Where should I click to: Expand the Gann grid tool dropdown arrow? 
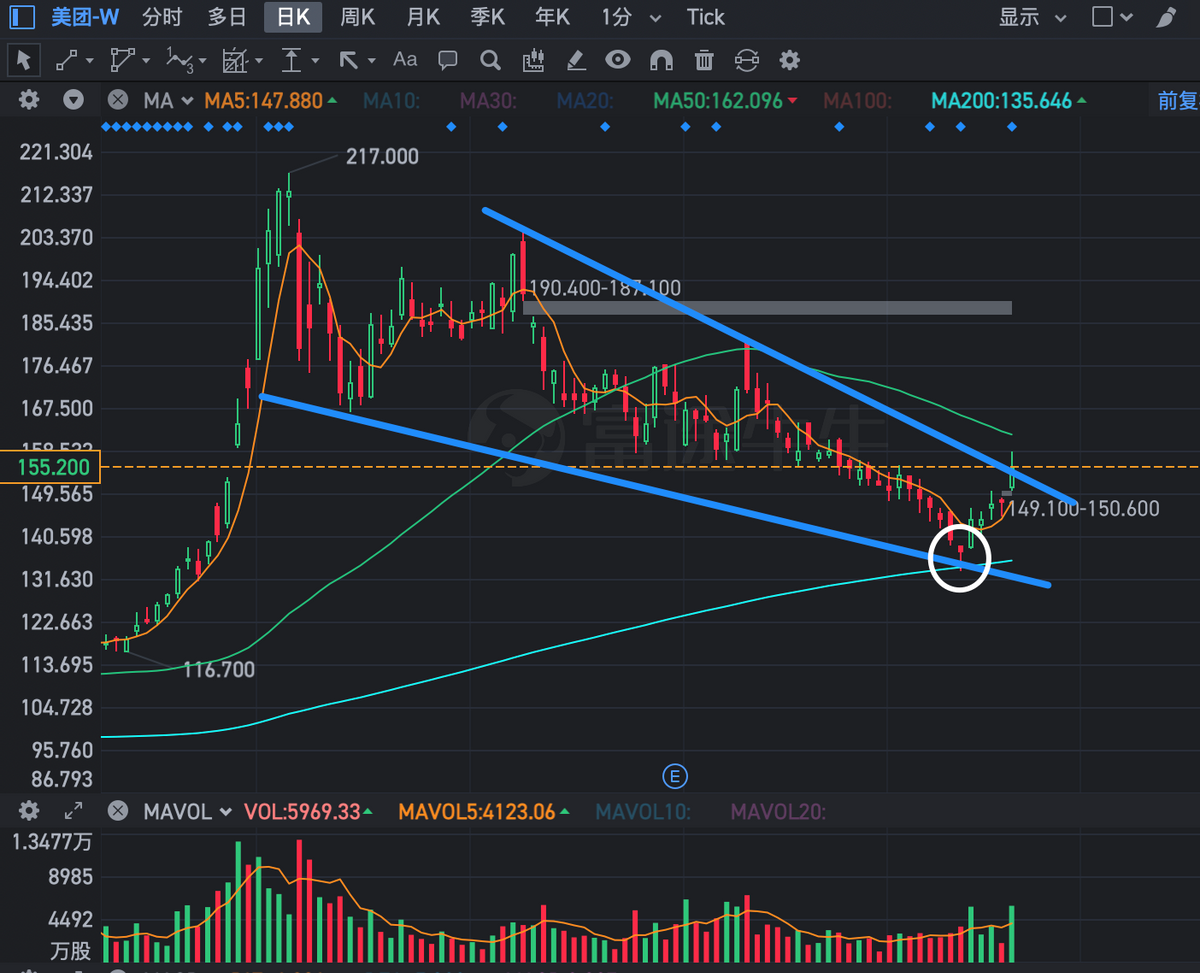point(259,61)
